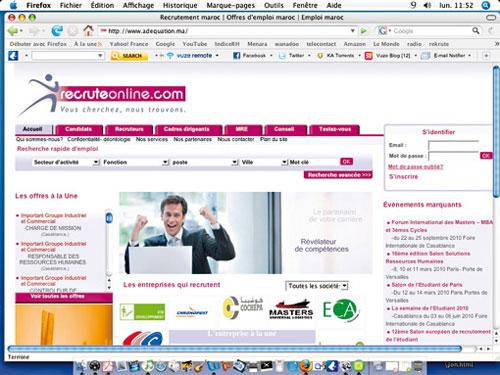Expand the Ville dropdown
This screenshot has width=500, height=375.
click(264, 162)
